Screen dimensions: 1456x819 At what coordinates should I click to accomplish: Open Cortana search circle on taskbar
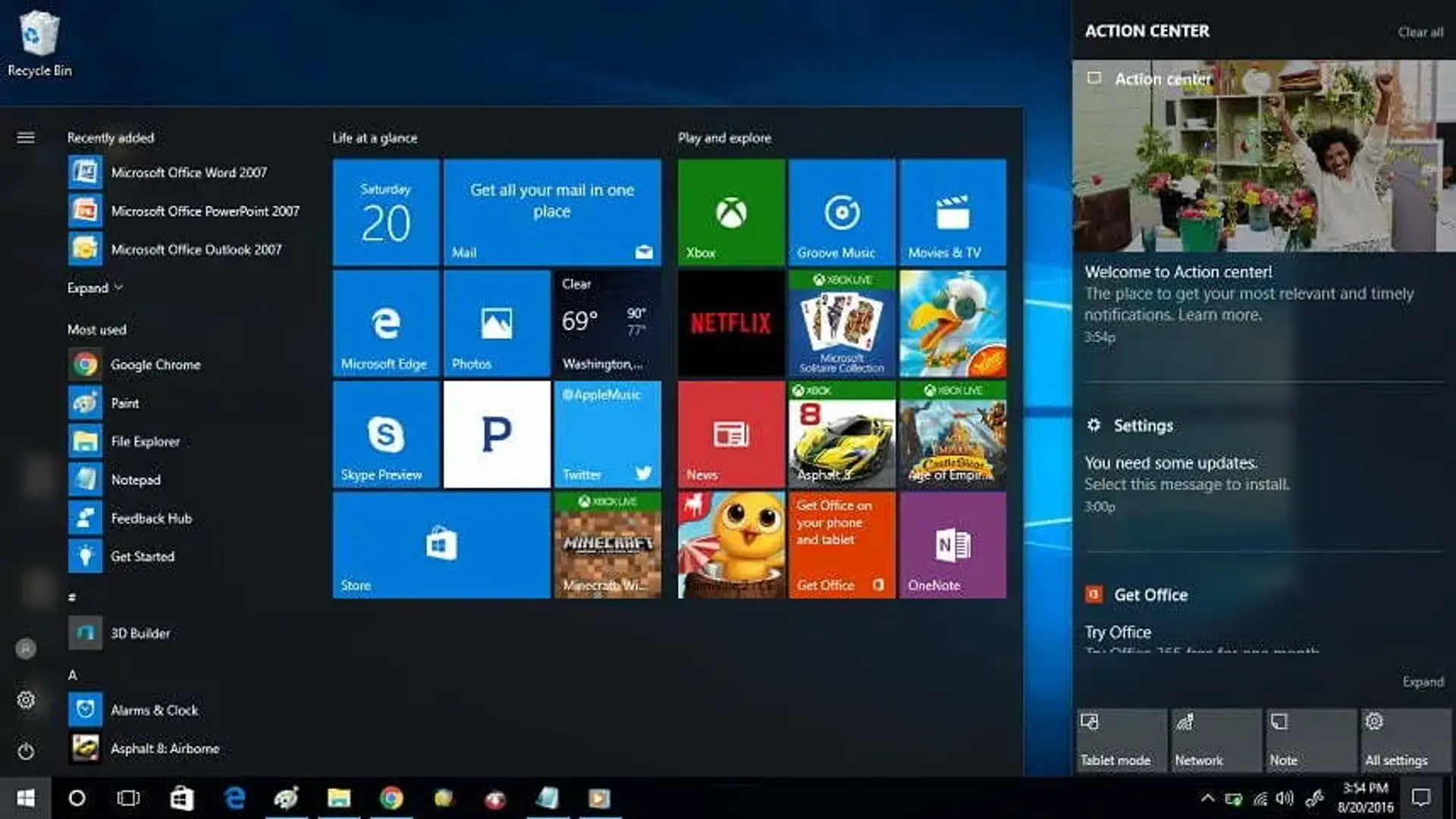coord(77,798)
